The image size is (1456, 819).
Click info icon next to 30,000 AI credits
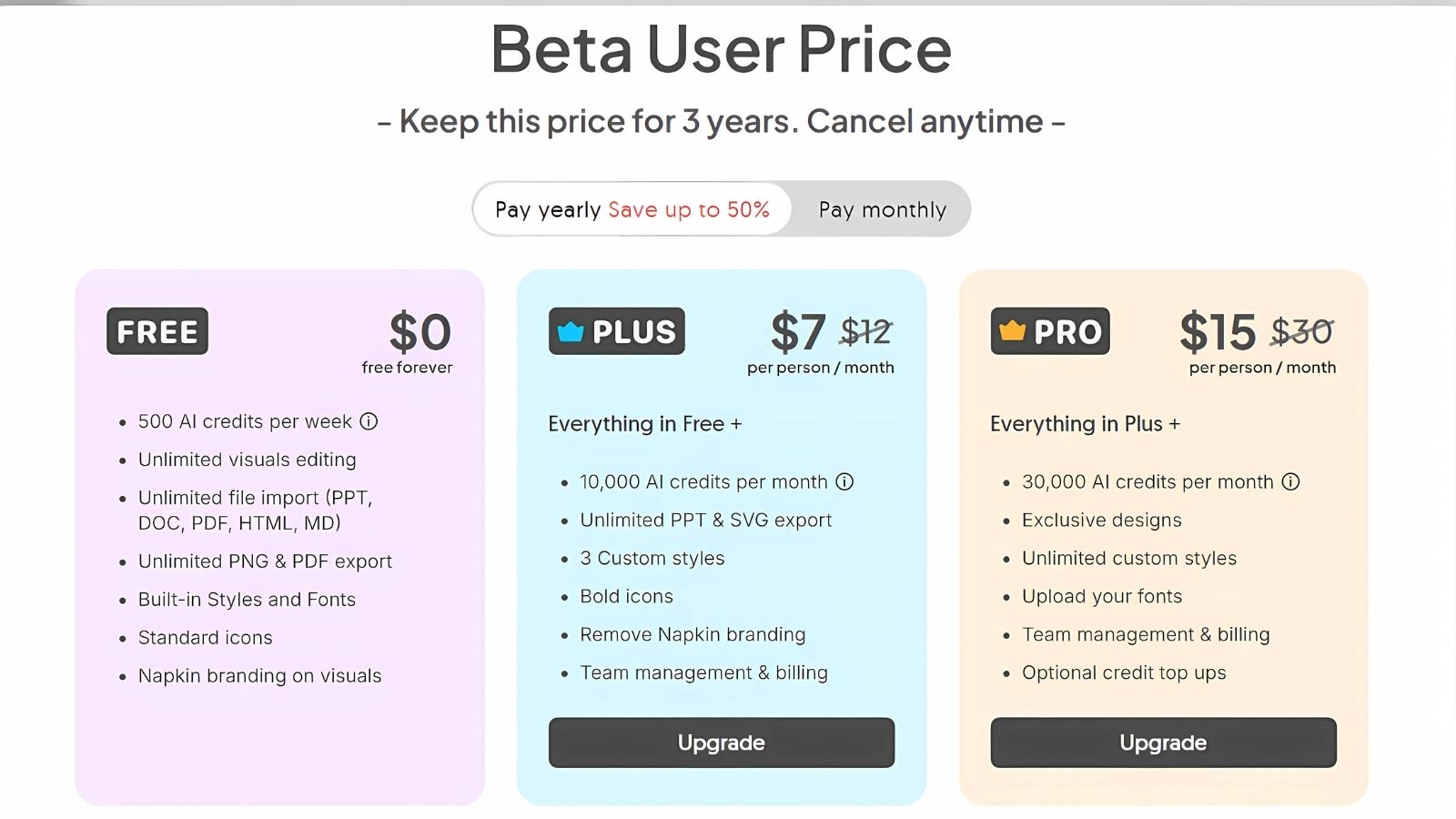(1290, 481)
